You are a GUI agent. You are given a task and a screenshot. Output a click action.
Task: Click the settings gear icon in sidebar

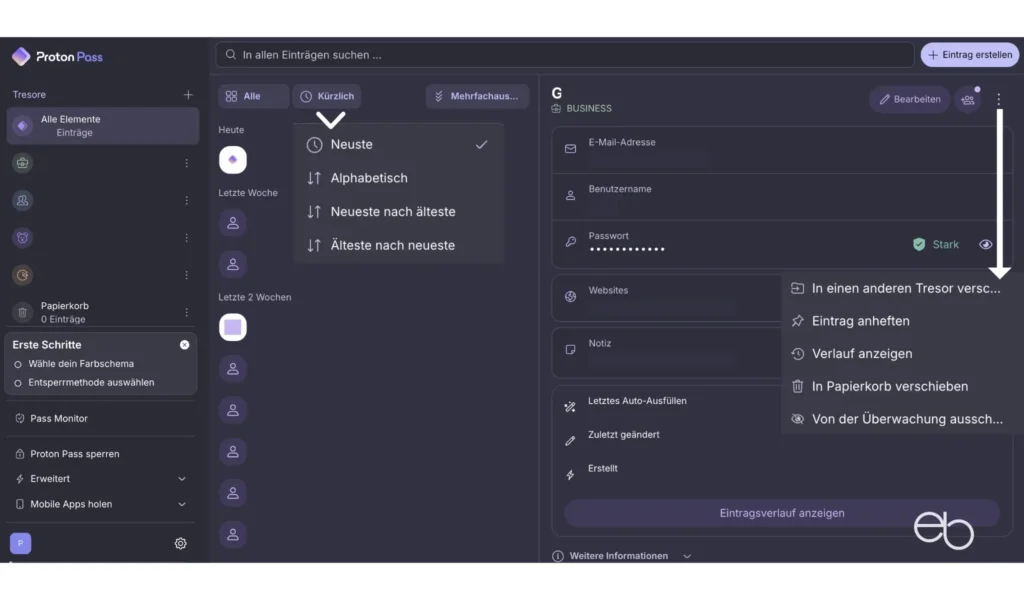[x=181, y=543]
